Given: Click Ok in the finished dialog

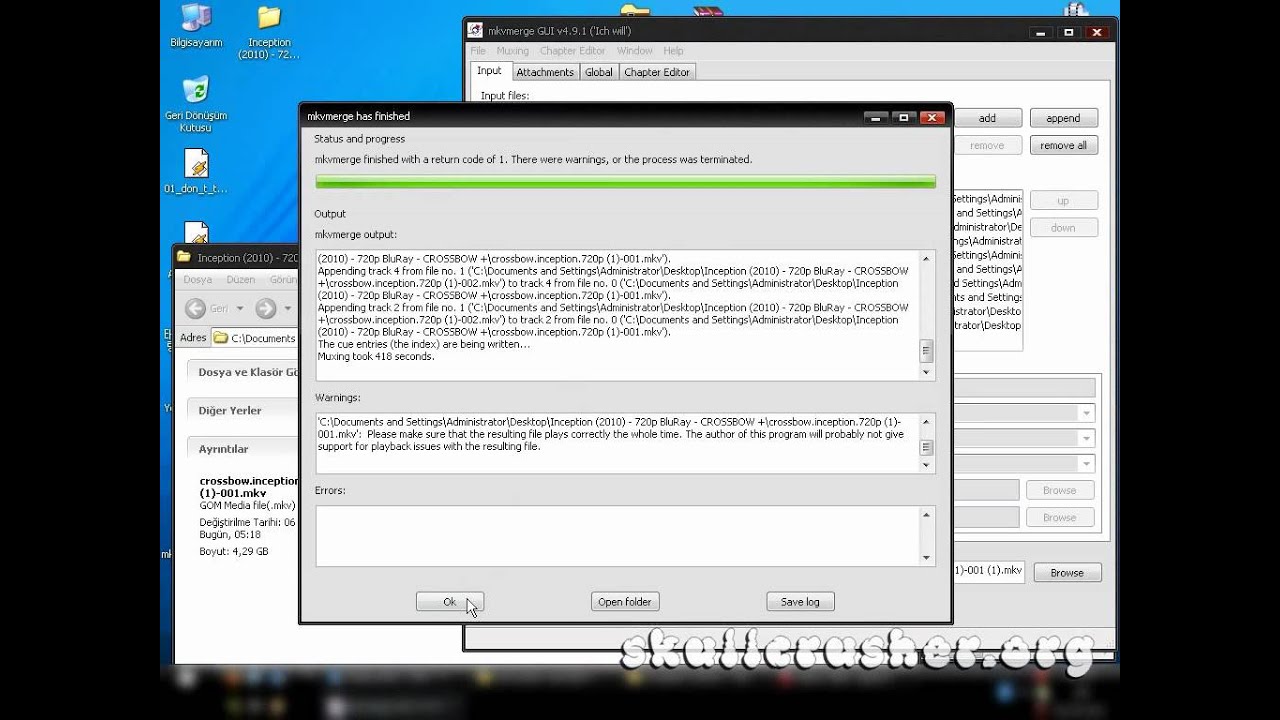Looking at the screenshot, I should click(x=450, y=602).
